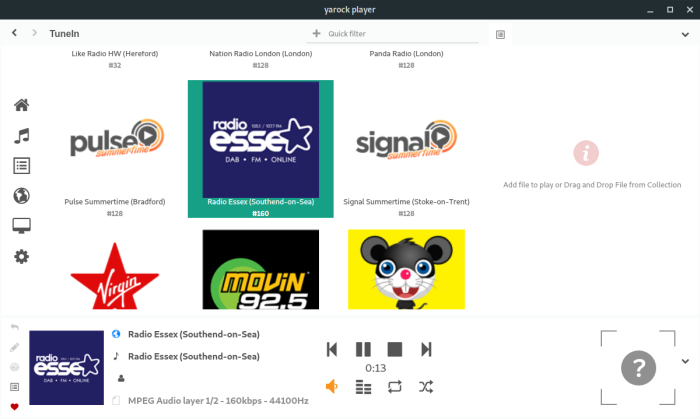Toggle shuffle mode

point(426,386)
